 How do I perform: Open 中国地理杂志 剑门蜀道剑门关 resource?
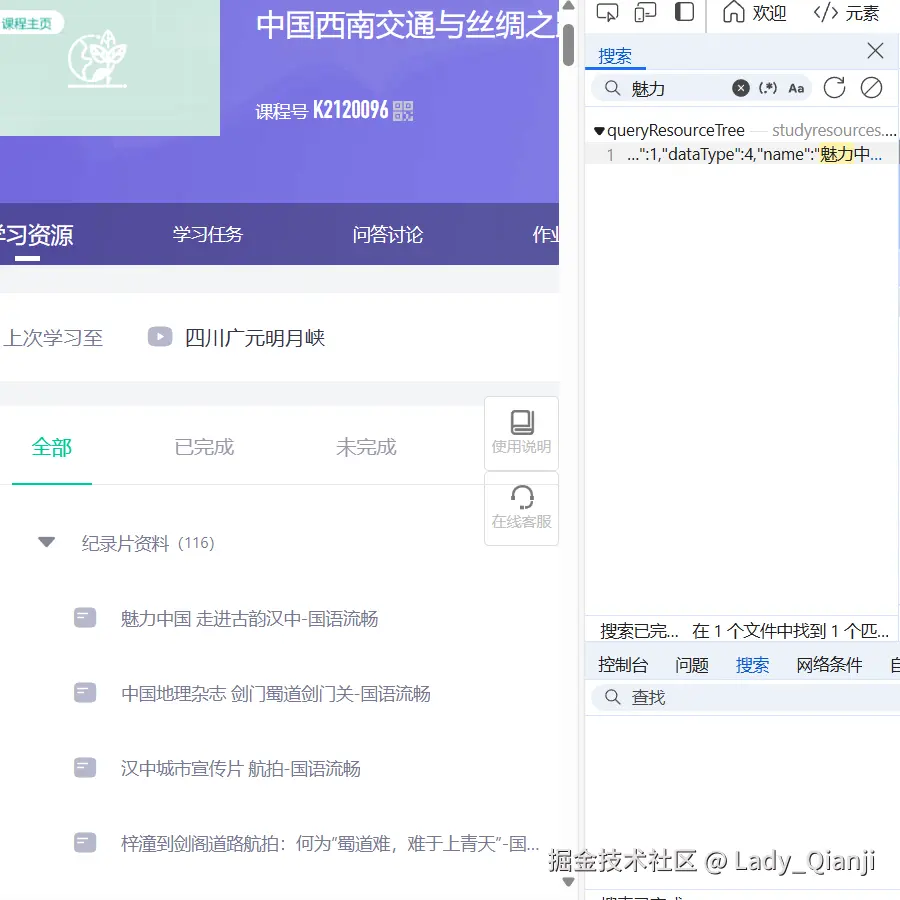[276, 693]
